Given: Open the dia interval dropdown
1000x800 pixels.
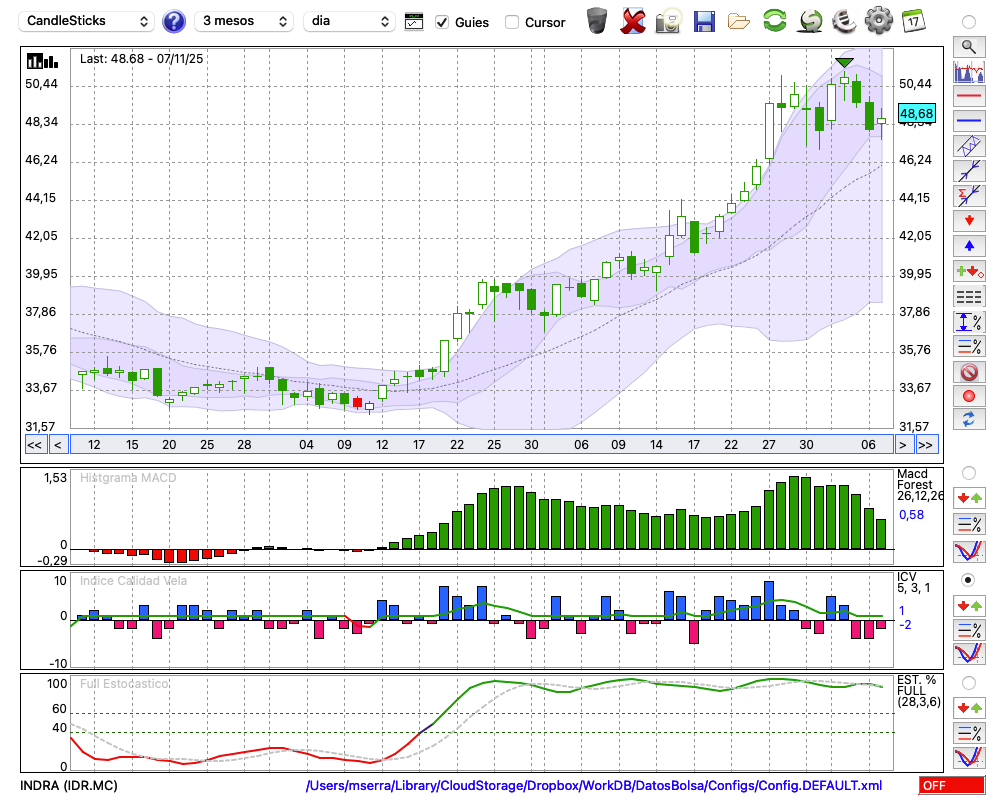Looking at the screenshot, I should tap(349, 21).
